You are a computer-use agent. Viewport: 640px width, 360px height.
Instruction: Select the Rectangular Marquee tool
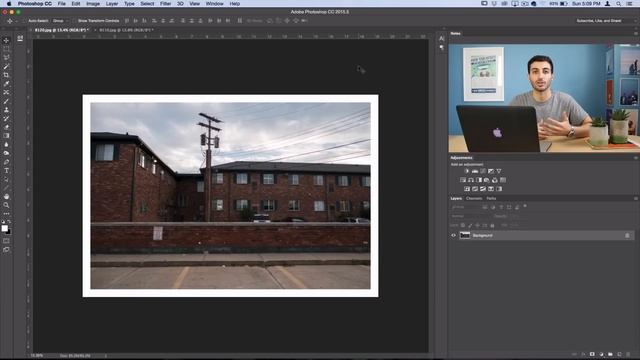click(x=6, y=49)
